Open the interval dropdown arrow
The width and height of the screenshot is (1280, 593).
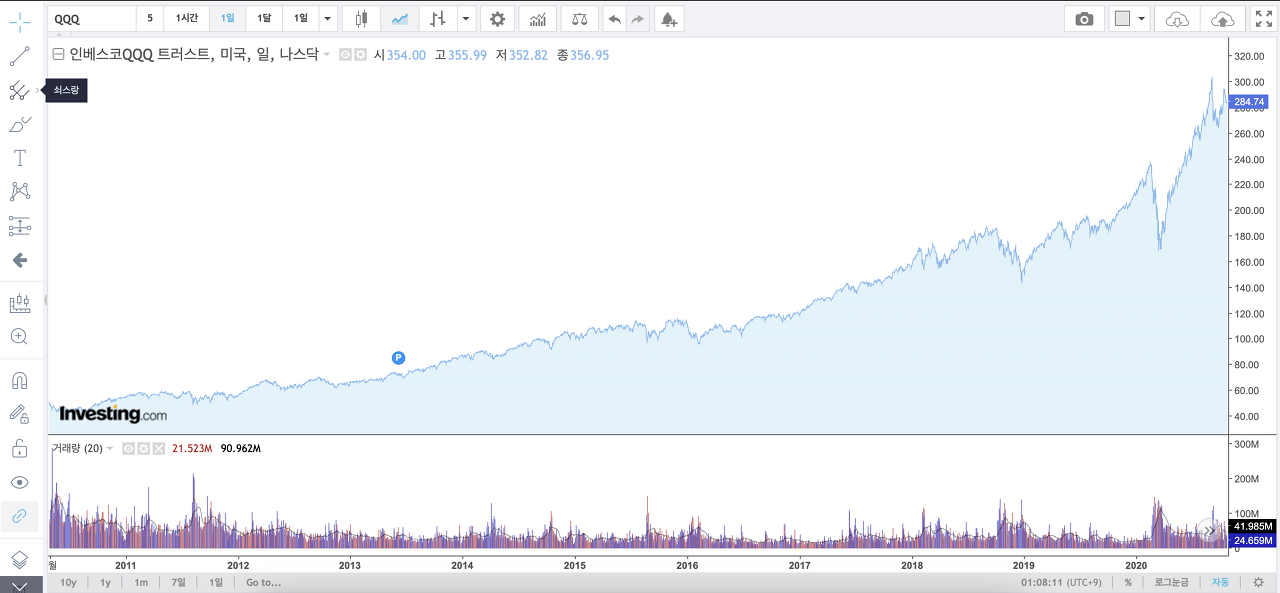tap(328, 18)
